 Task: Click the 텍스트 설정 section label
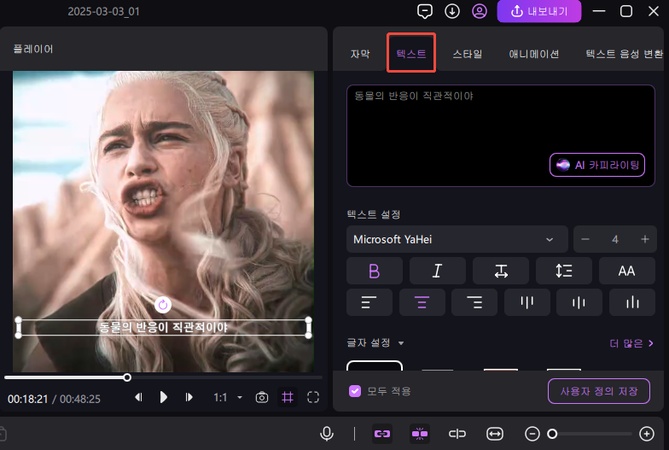tap(374, 214)
